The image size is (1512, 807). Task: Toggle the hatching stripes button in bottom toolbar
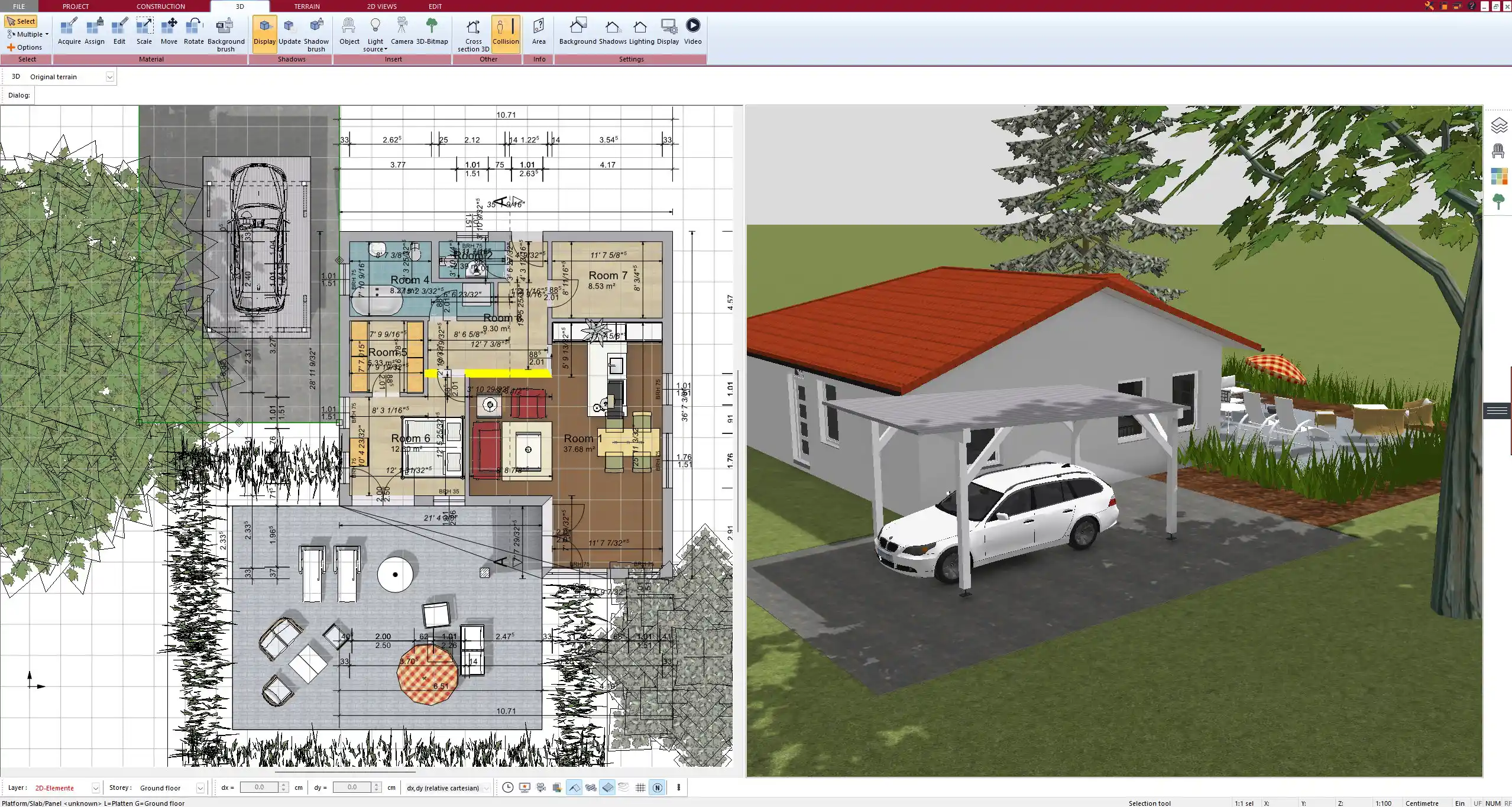pos(591,787)
